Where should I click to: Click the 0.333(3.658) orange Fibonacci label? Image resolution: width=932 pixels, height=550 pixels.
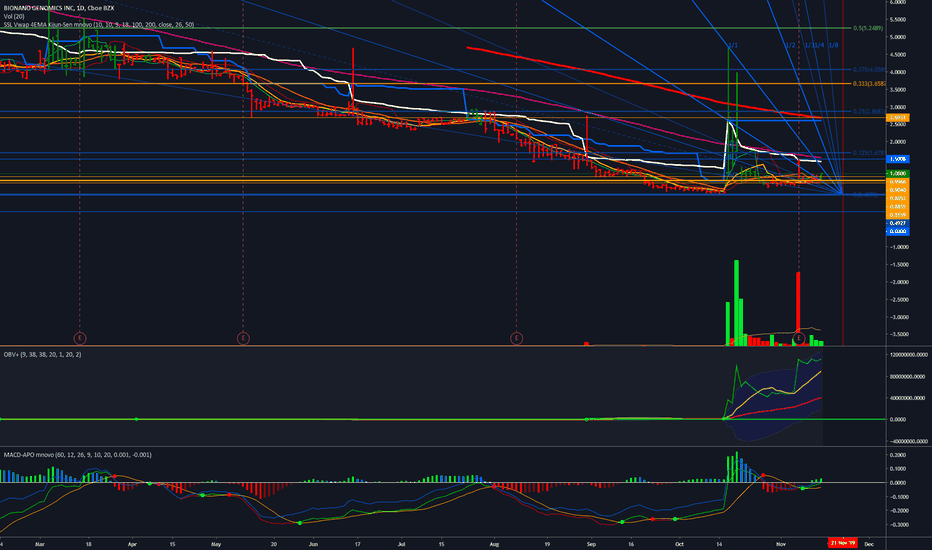click(x=868, y=84)
